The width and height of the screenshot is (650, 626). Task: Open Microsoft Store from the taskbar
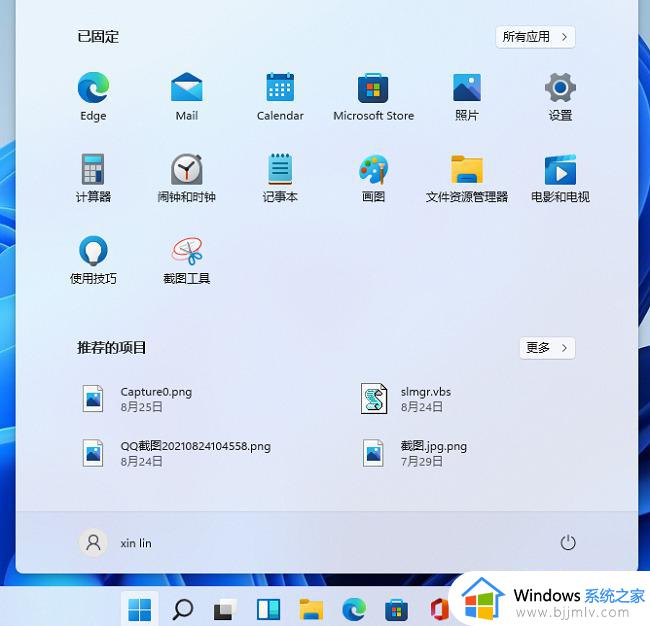click(396, 609)
